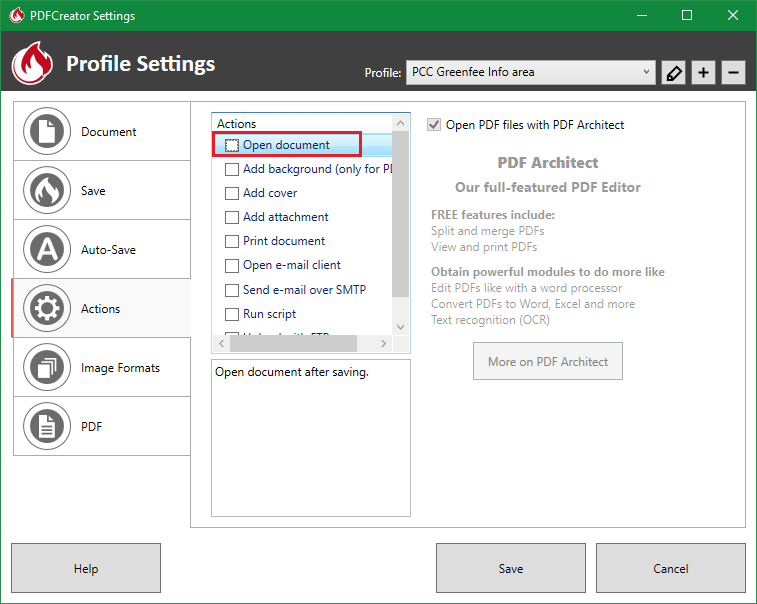Click the Document page icon in sidebar
This screenshot has height=604, width=757.
(46, 131)
